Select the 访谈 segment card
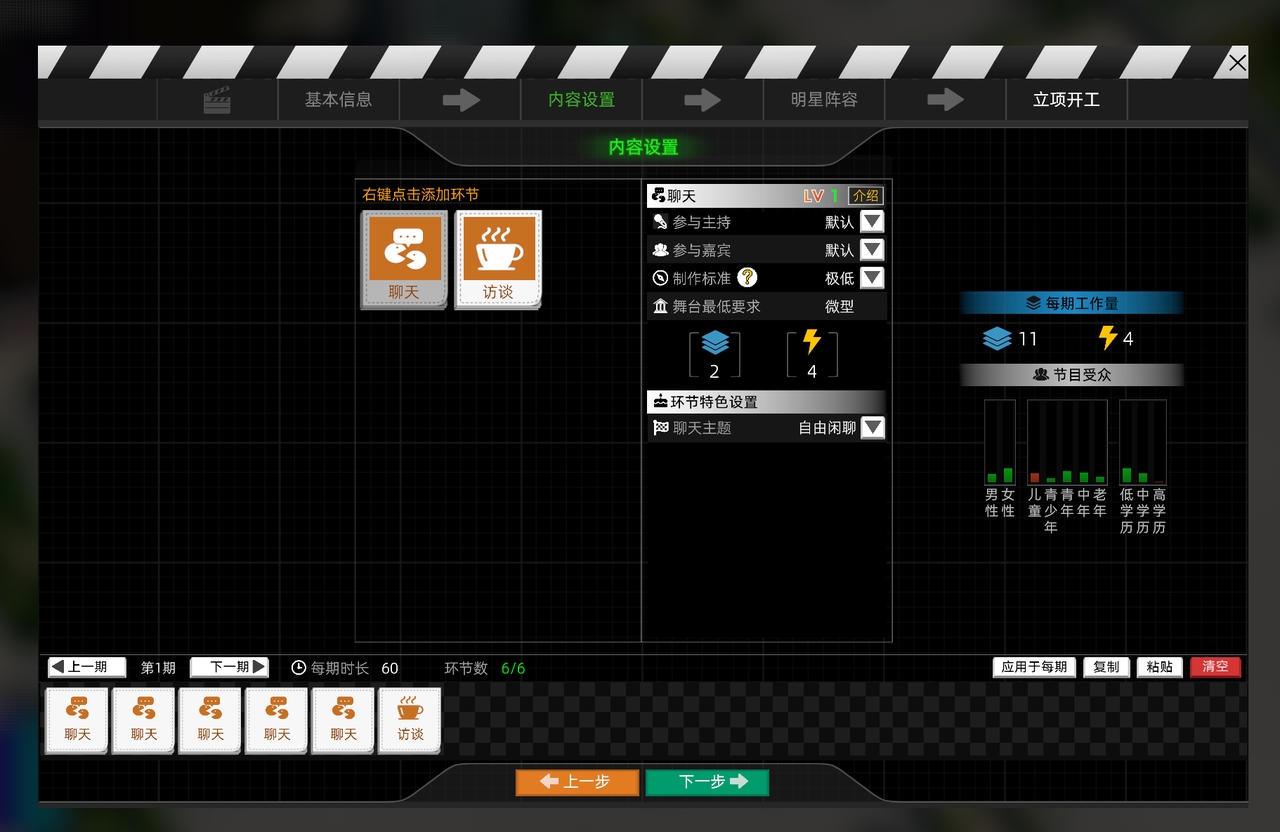This screenshot has height=832, width=1280. click(x=497, y=258)
